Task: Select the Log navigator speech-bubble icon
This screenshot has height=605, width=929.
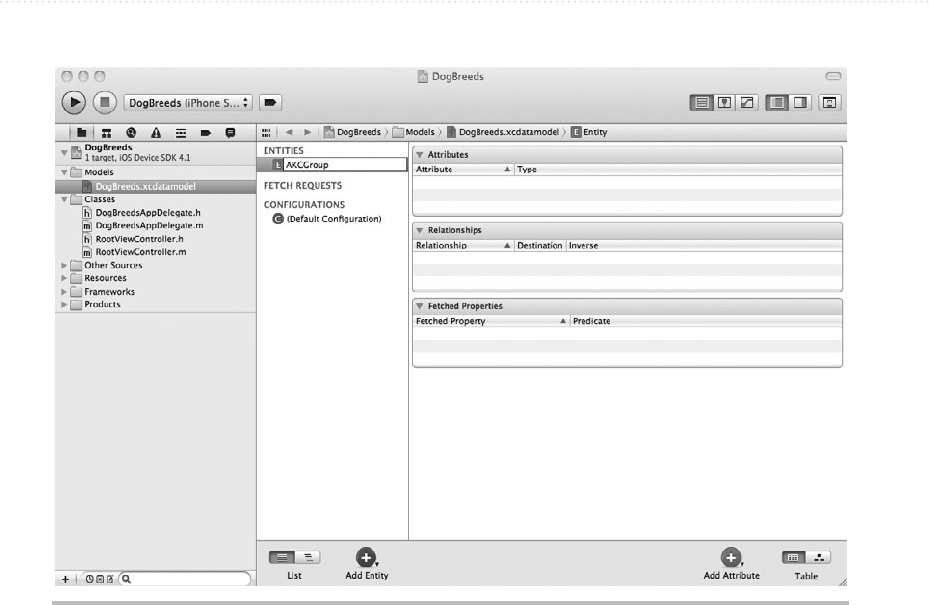Action: (x=230, y=133)
